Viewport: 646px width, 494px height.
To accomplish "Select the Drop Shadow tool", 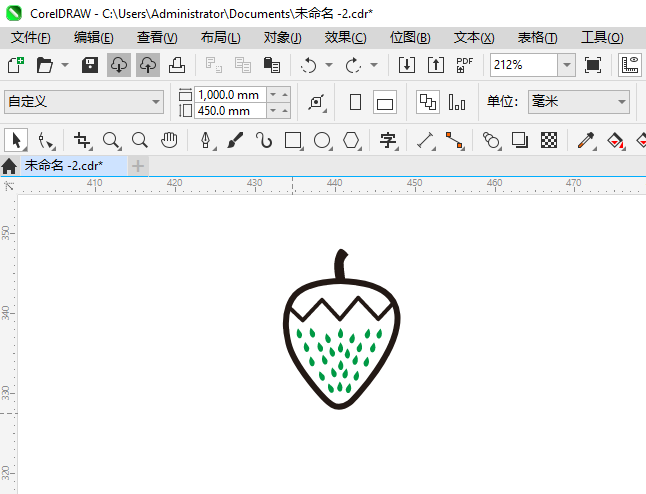I will tap(520, 140).
